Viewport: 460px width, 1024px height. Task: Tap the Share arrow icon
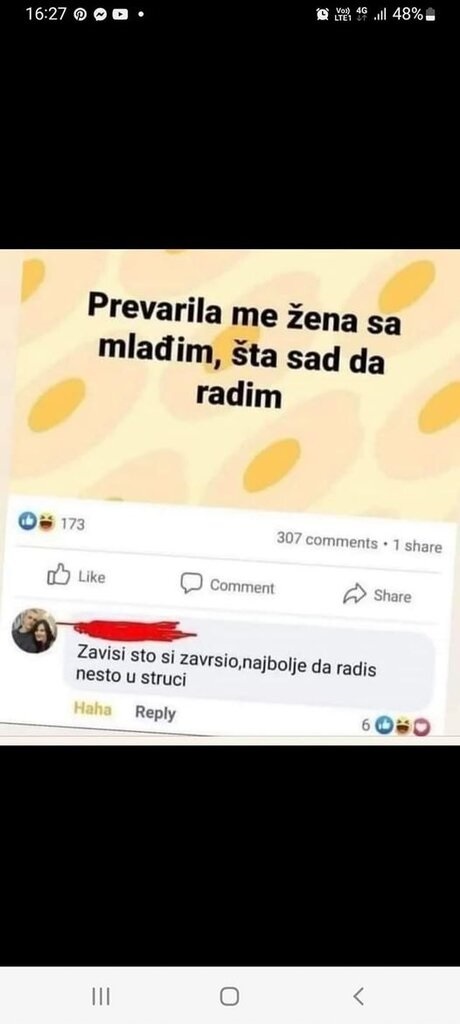pyautogui.click(x=355, y=594)
